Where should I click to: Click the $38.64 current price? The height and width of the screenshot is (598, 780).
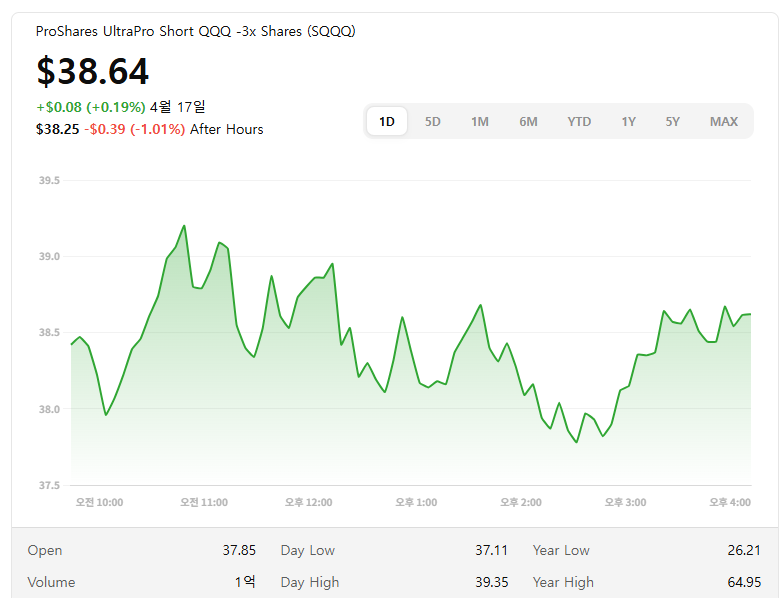93,71
